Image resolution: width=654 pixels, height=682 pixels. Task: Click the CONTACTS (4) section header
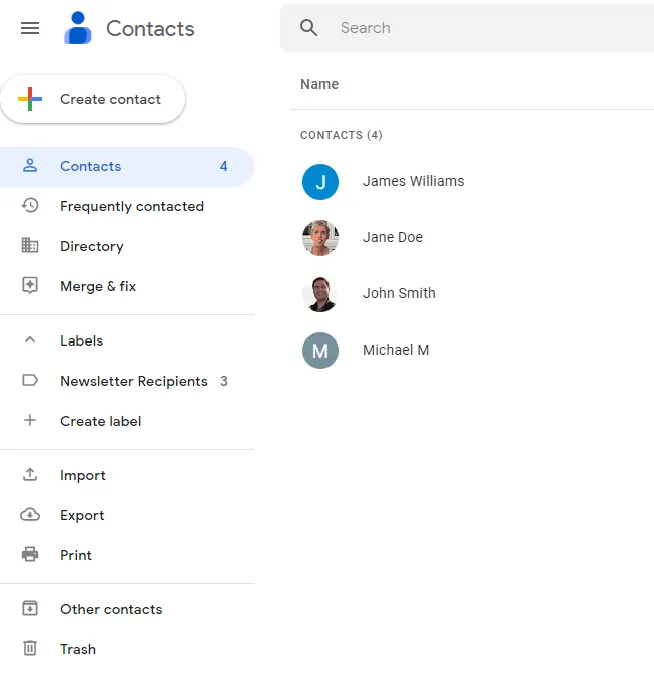pyautogui.click(x=341, y=135)
